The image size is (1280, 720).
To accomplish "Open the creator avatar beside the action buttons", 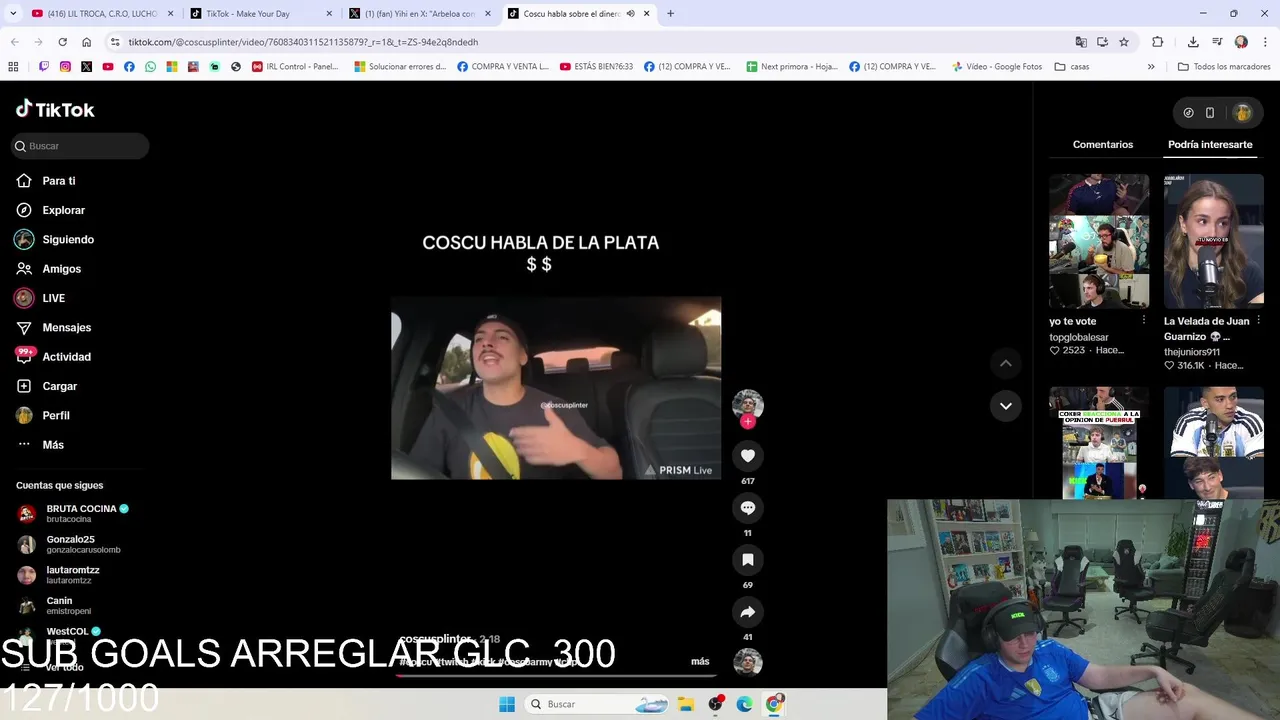I will (x=747, y=405).
